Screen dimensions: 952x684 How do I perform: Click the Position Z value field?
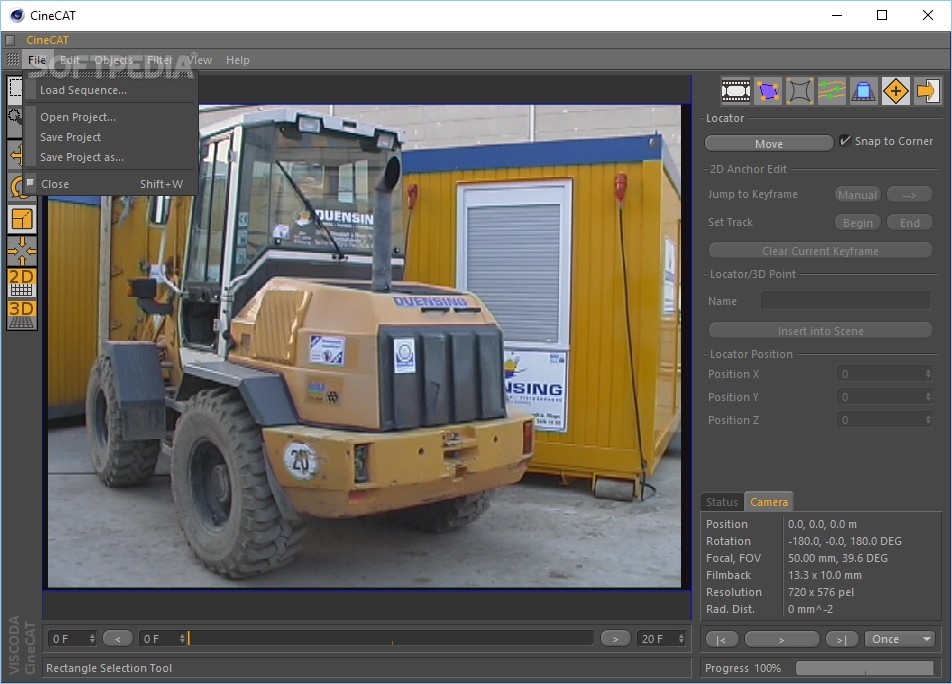point(880,420)
